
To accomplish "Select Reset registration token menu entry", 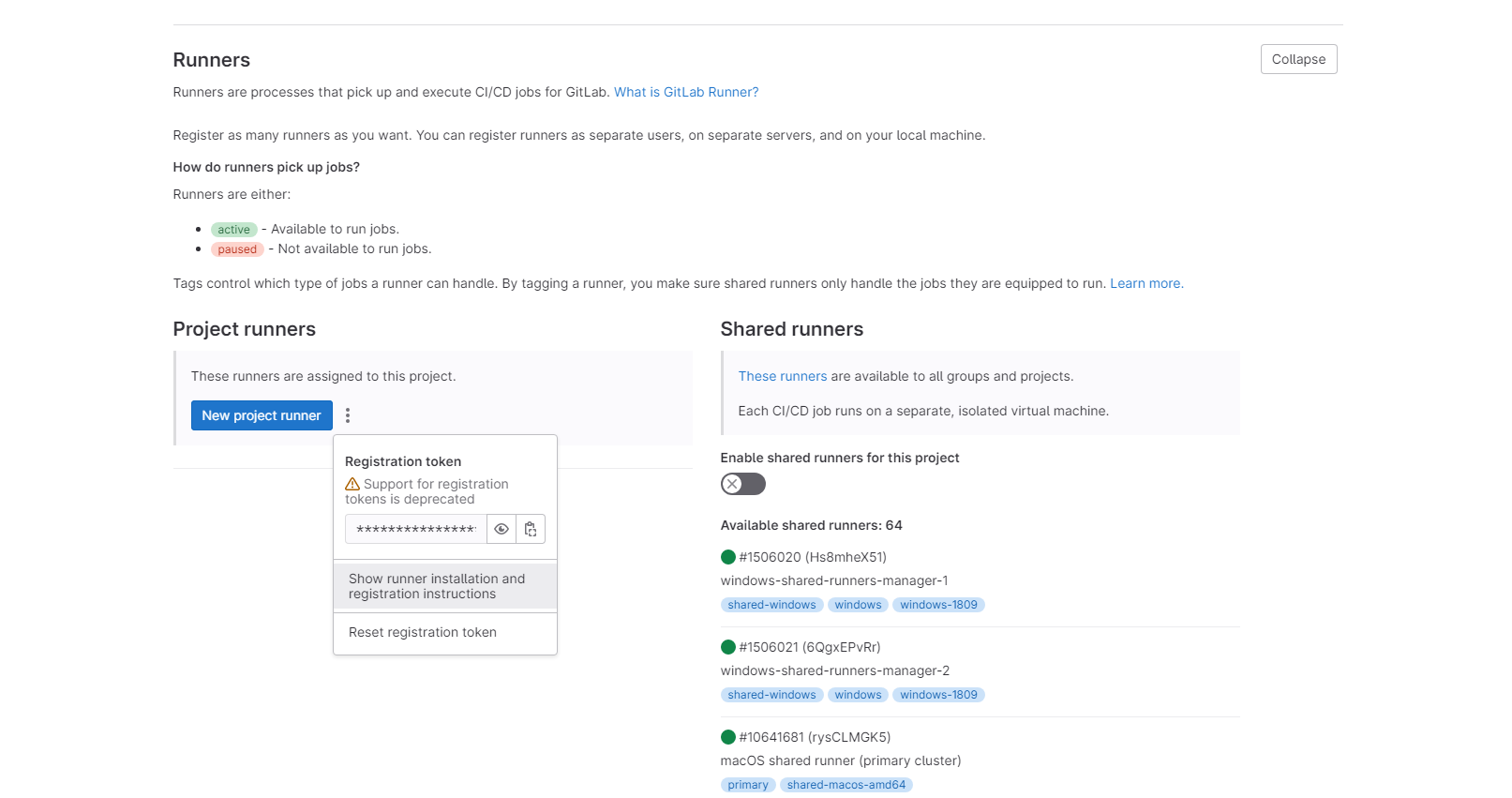I will click(445, 632).
